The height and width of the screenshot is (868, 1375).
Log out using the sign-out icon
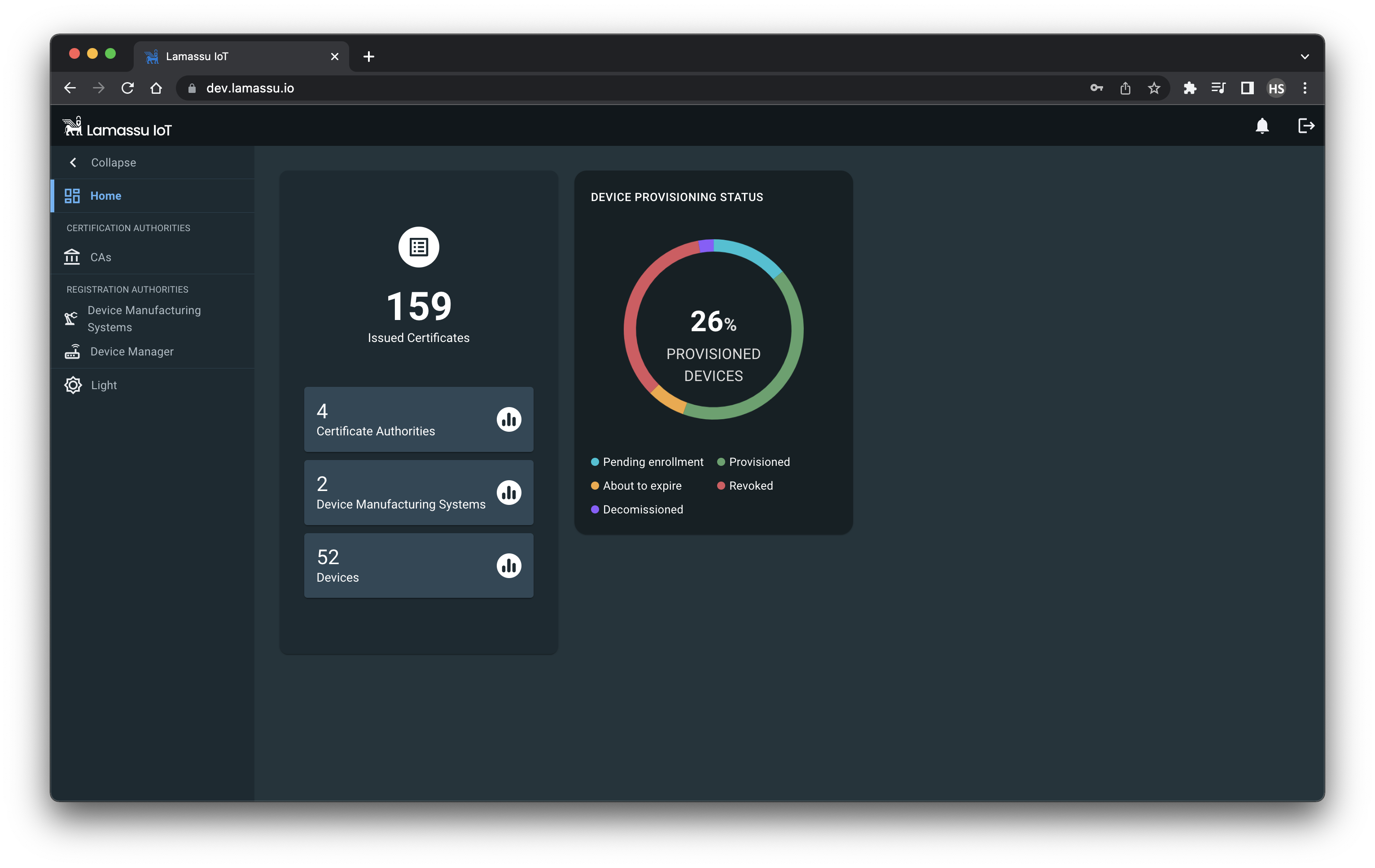(1306, 126)
